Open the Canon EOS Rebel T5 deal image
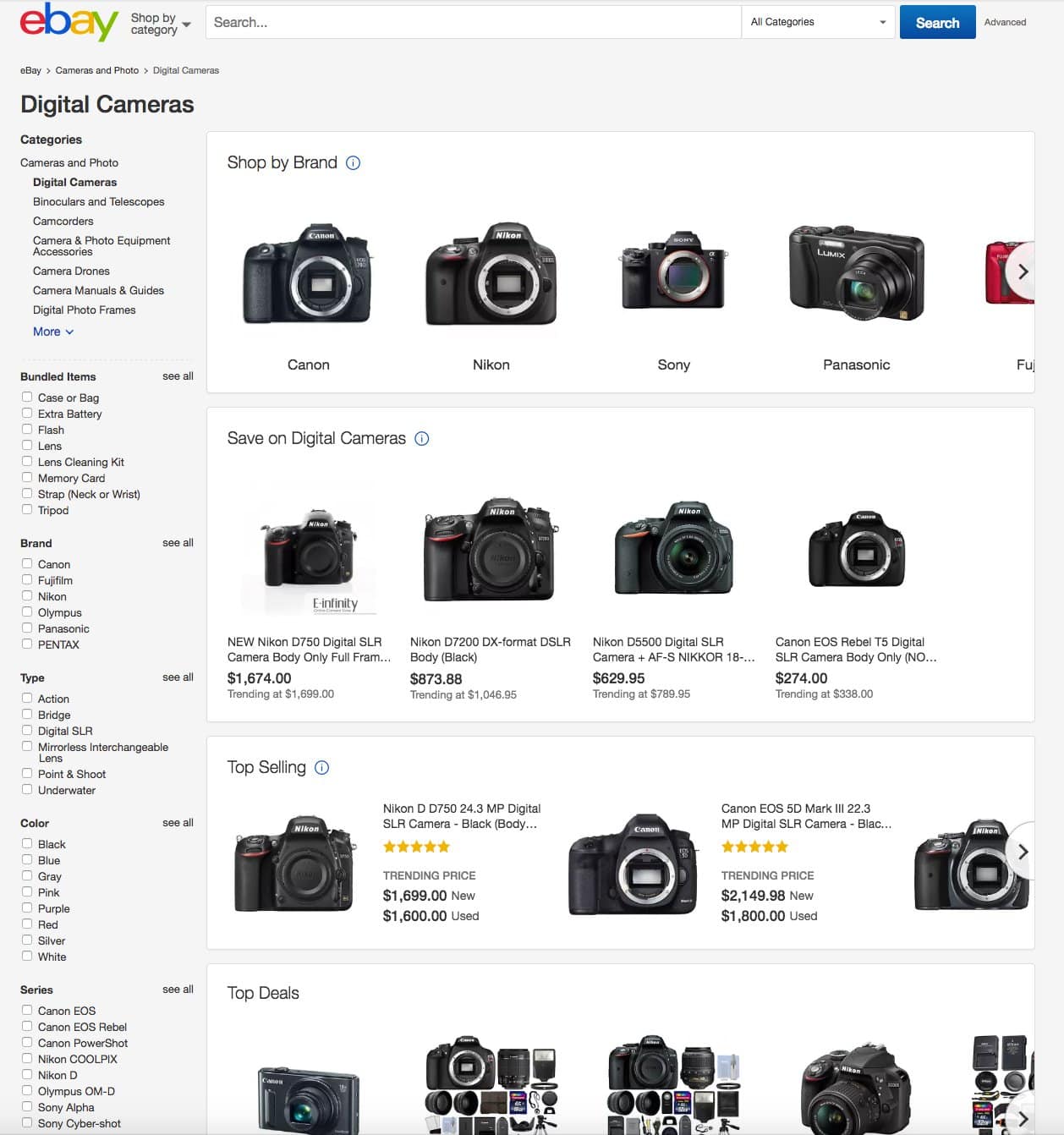The width and height of the screenshot is (1064, 1135). click(857, 550)
